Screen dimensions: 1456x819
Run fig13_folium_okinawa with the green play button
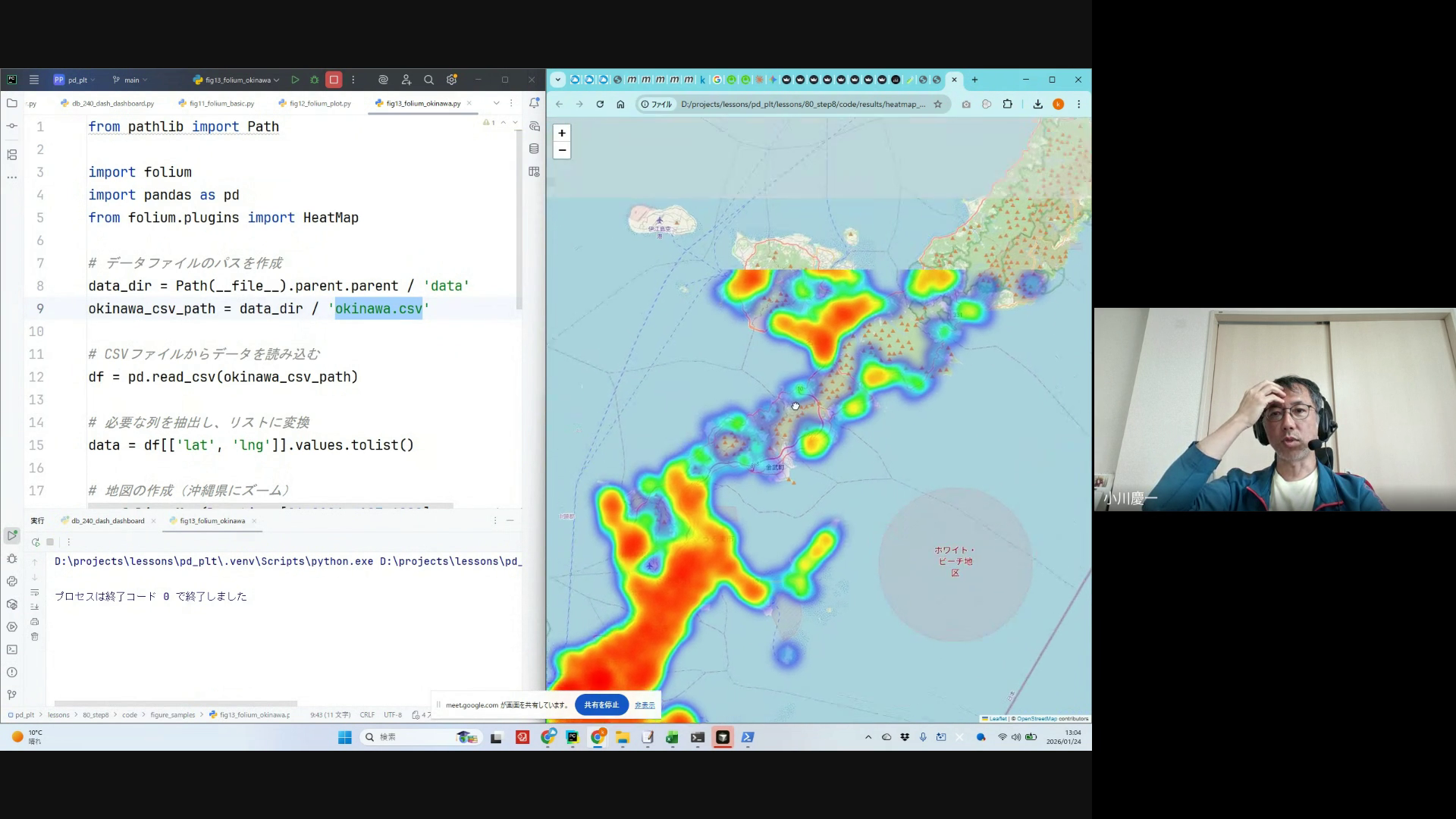(x=295, y=80)
